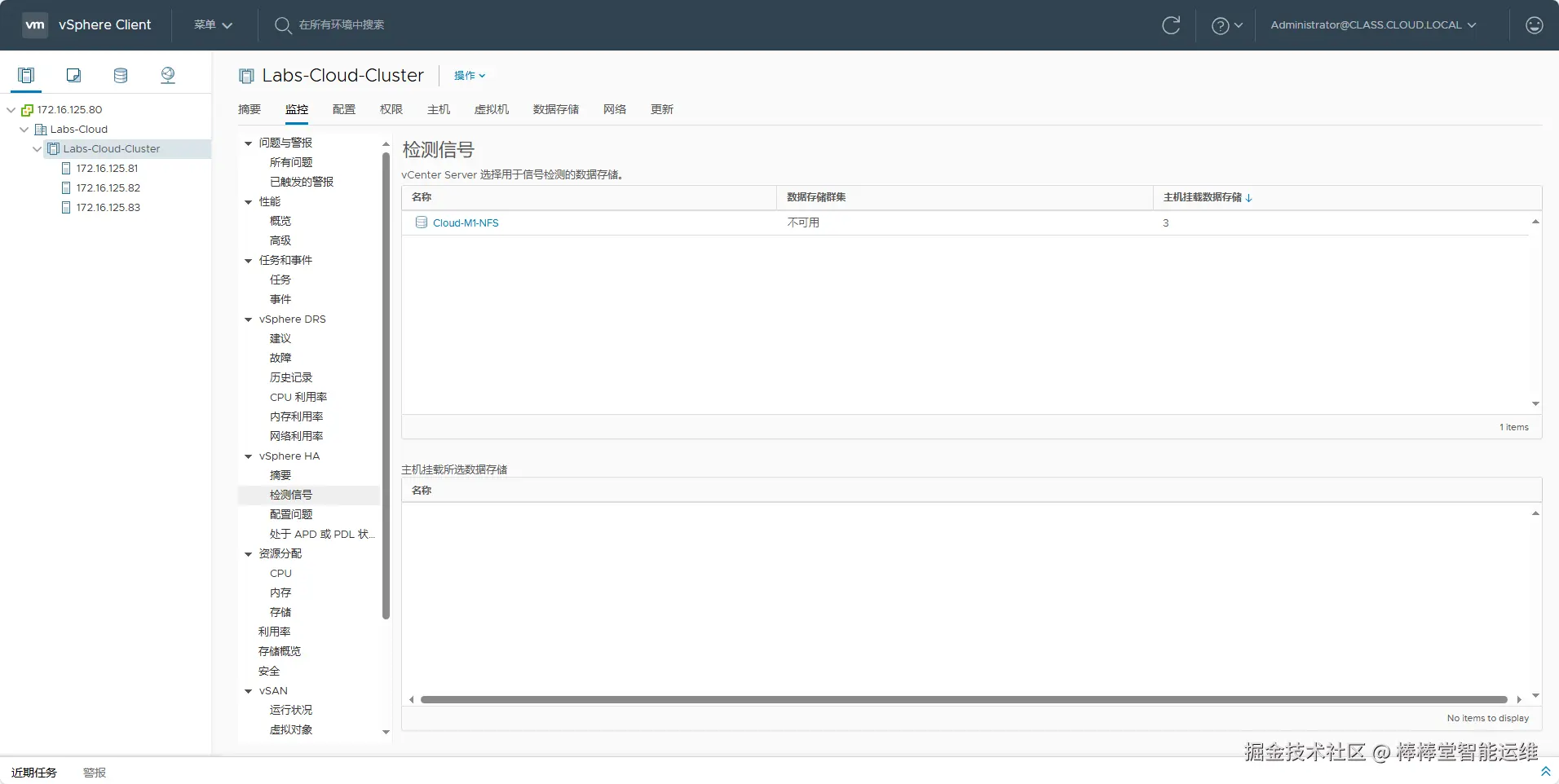Open the VMs and Templates inventory icon
The height and width of the screenshot is (784, 1559).
(x=73, y=76)
